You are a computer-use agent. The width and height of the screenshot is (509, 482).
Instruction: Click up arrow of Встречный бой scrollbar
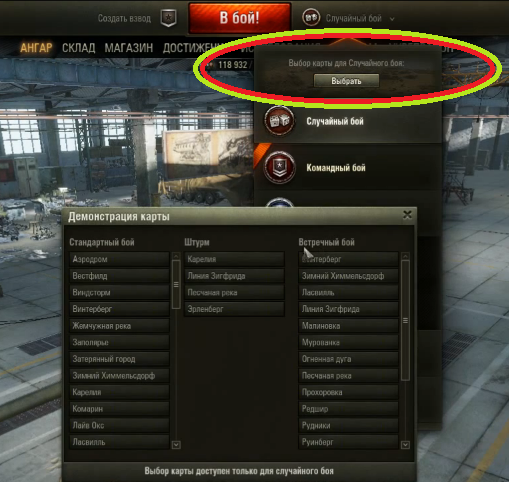[405, 256]
